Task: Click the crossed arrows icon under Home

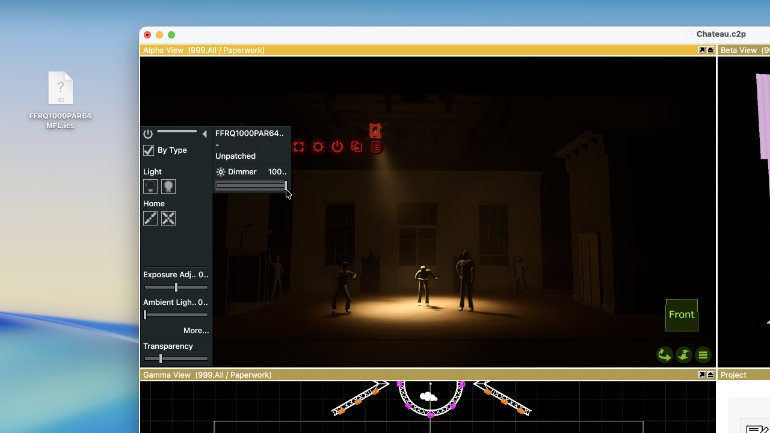Action: coord(169,218)
